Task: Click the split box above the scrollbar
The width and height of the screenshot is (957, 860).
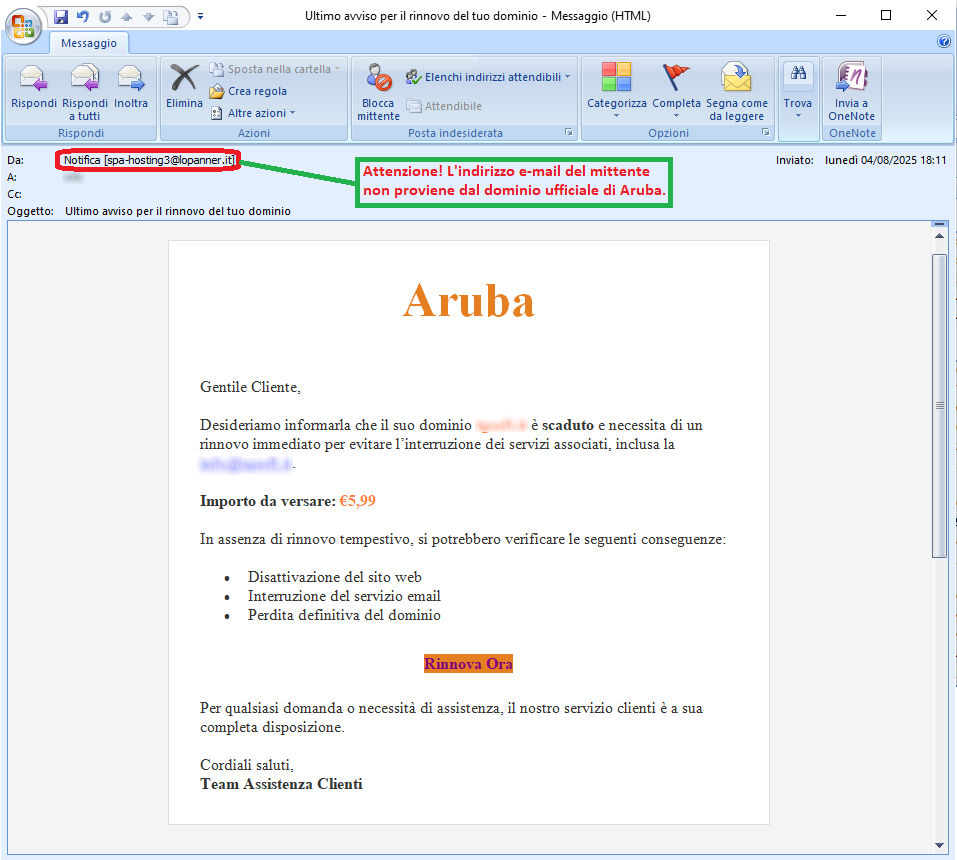Action: point(939,224)
